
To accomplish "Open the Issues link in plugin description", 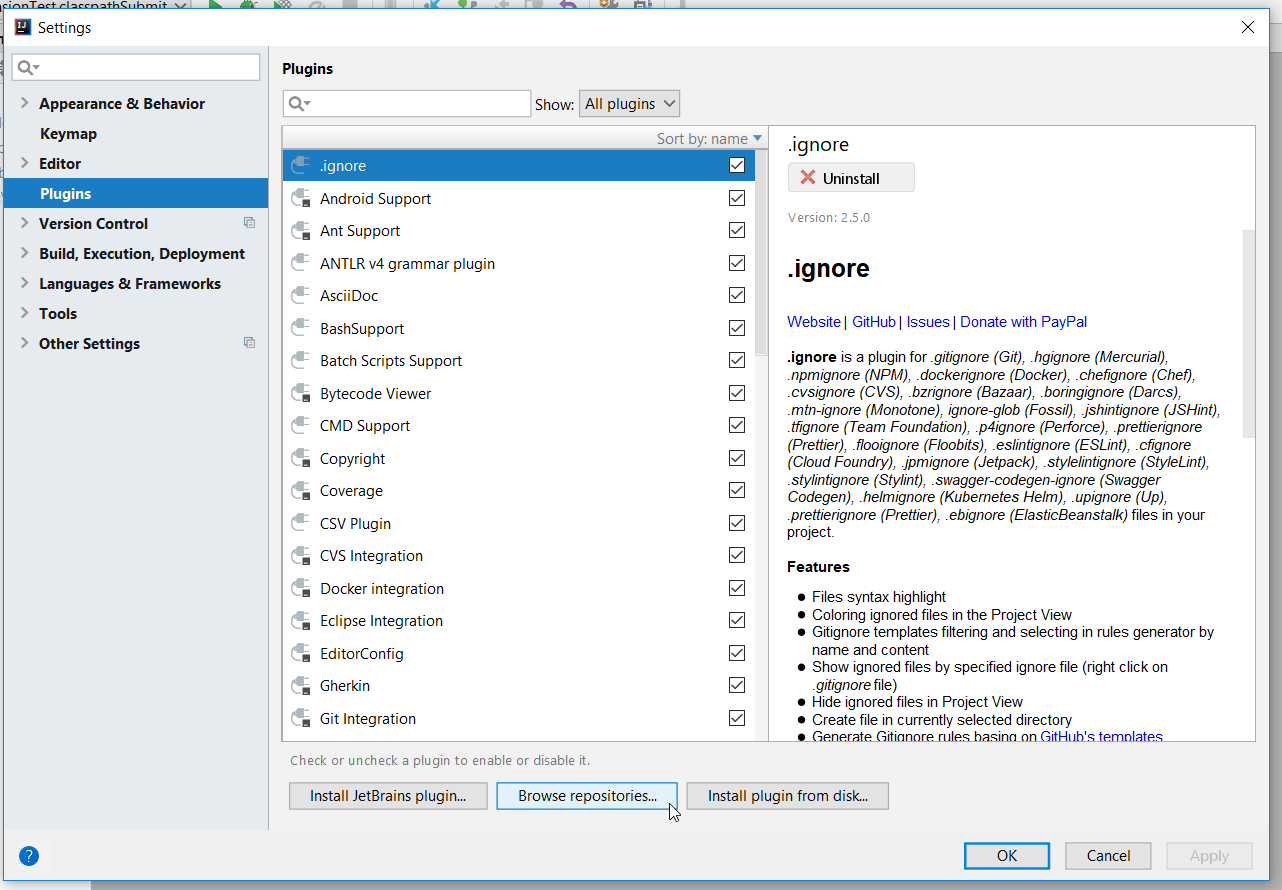I will click(928, 322).
